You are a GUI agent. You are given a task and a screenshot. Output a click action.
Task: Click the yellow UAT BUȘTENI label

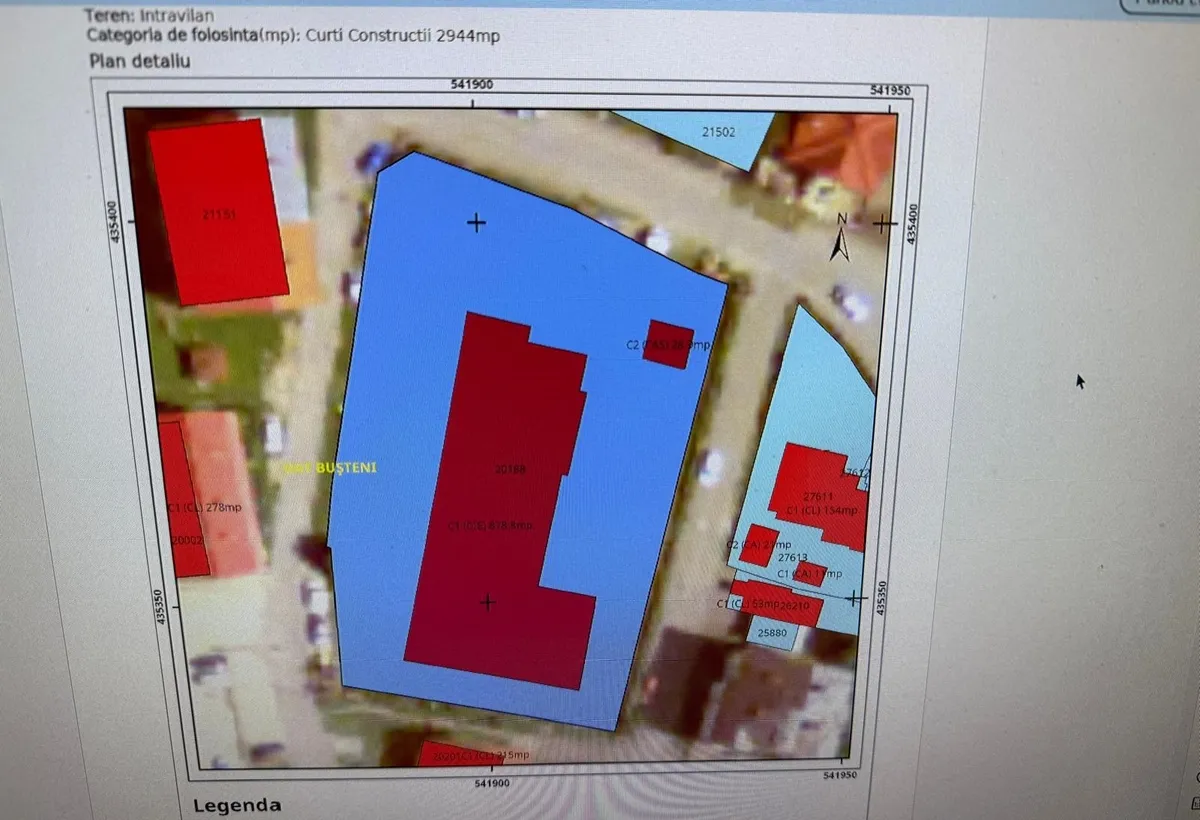point(329,468)
